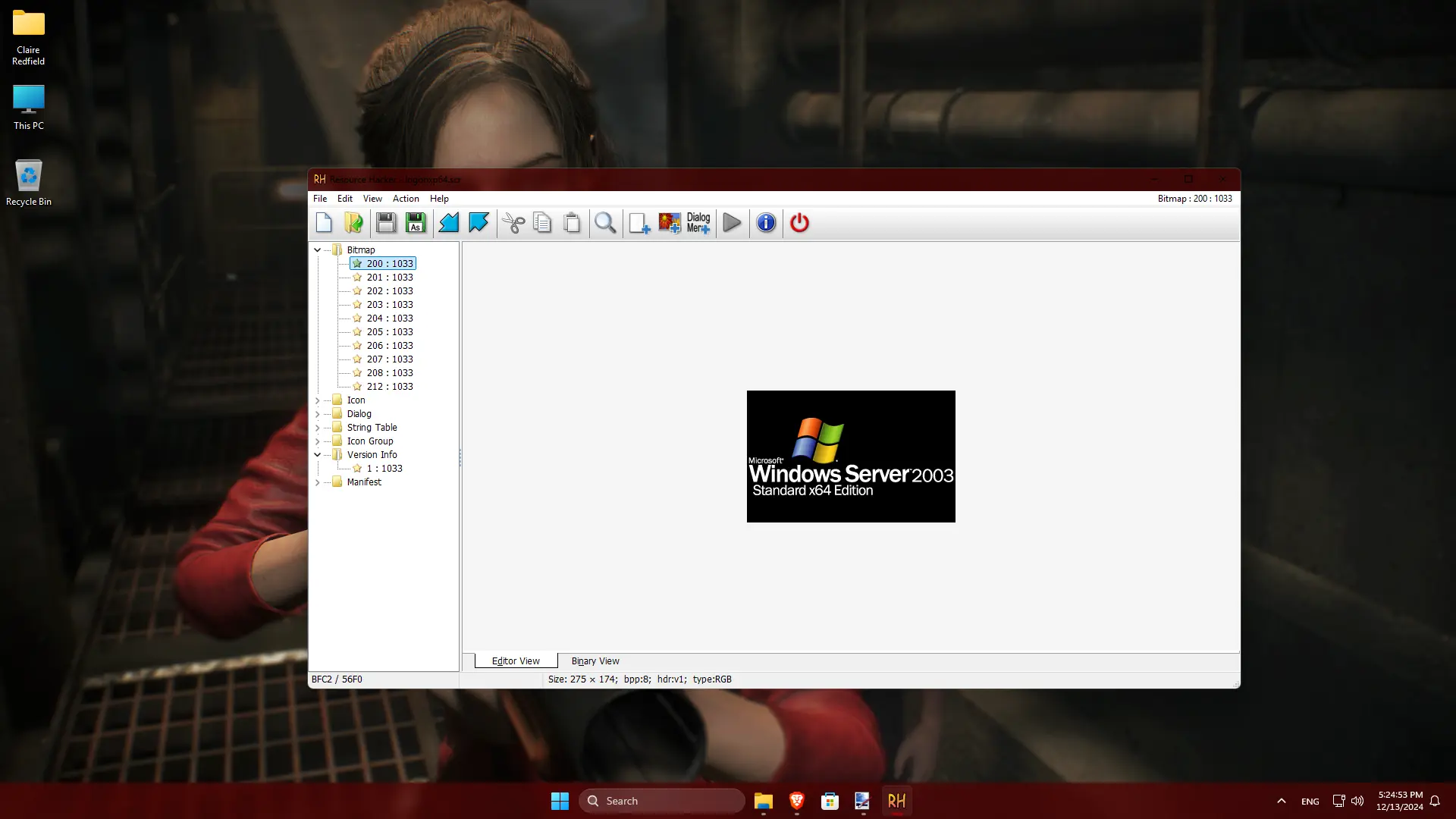The image size is (1456, 819).
Task: Expand the Manifest tree node
Action: [x=318, y=482]
